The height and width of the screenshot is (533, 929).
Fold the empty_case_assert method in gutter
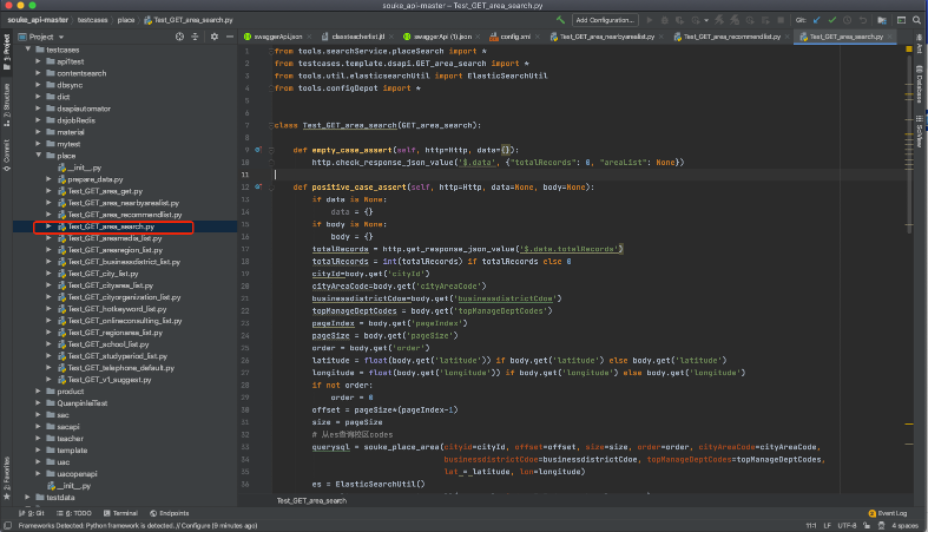[271, 150]
